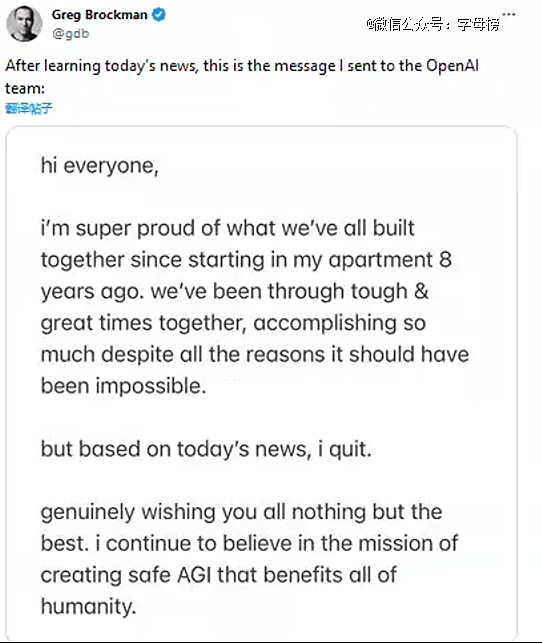Click the word 'team:' under the tweet
Screen dimensions: 542x643
(x=25, y=88)
